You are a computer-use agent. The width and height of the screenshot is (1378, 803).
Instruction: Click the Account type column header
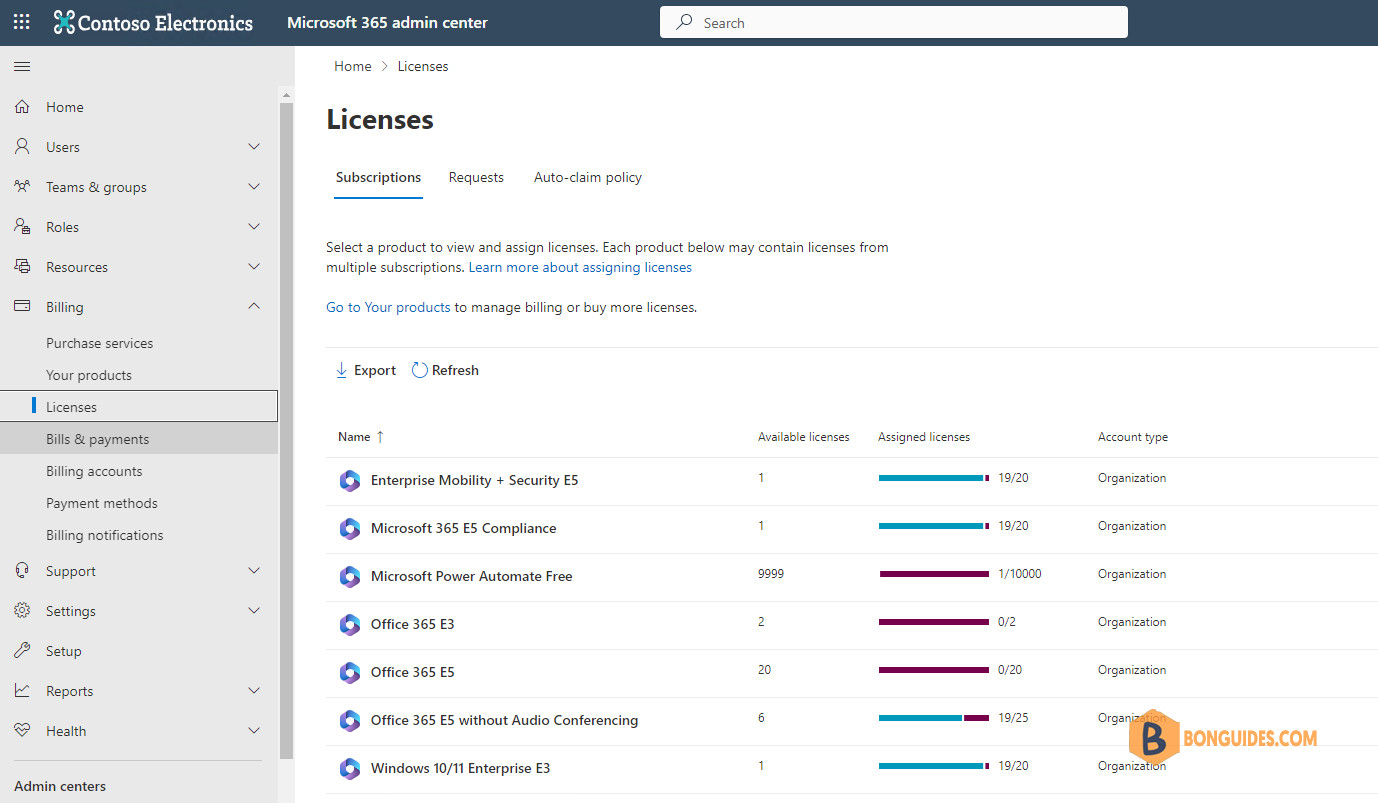click(x=1133, y=437)
